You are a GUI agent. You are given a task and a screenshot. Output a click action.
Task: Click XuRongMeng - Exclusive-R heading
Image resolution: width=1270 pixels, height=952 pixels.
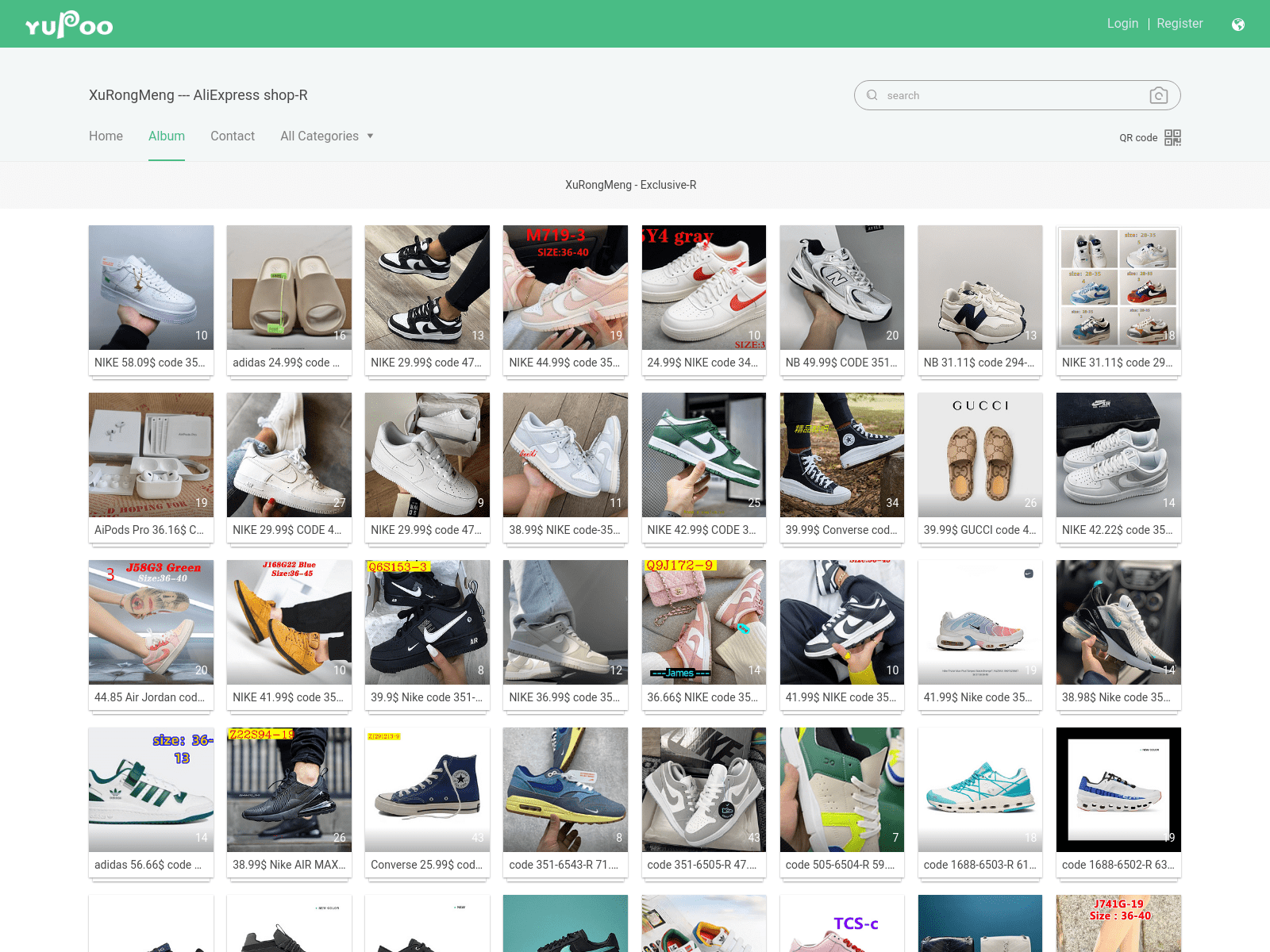coord(631,185)
